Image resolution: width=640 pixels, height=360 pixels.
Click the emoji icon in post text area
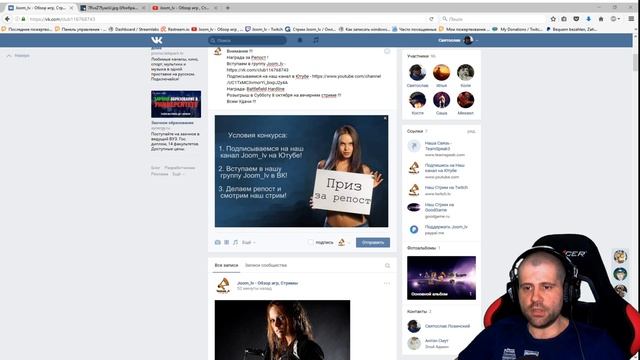click(x=387, y=51)
